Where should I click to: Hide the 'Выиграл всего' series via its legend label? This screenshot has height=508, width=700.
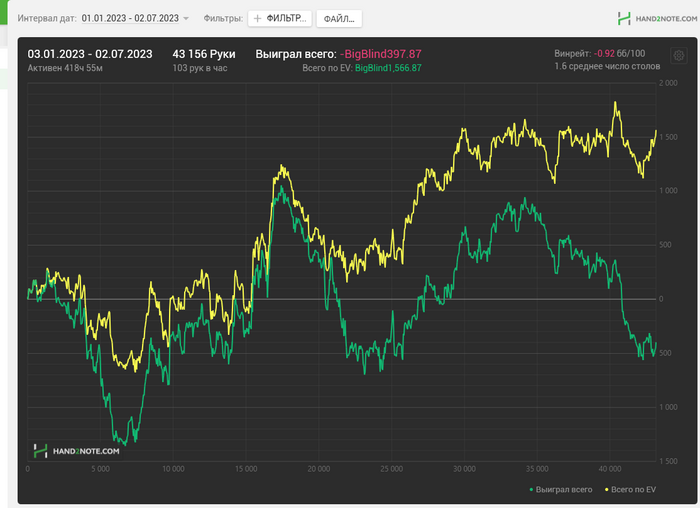pyautogui.click(x=564, y=490)
